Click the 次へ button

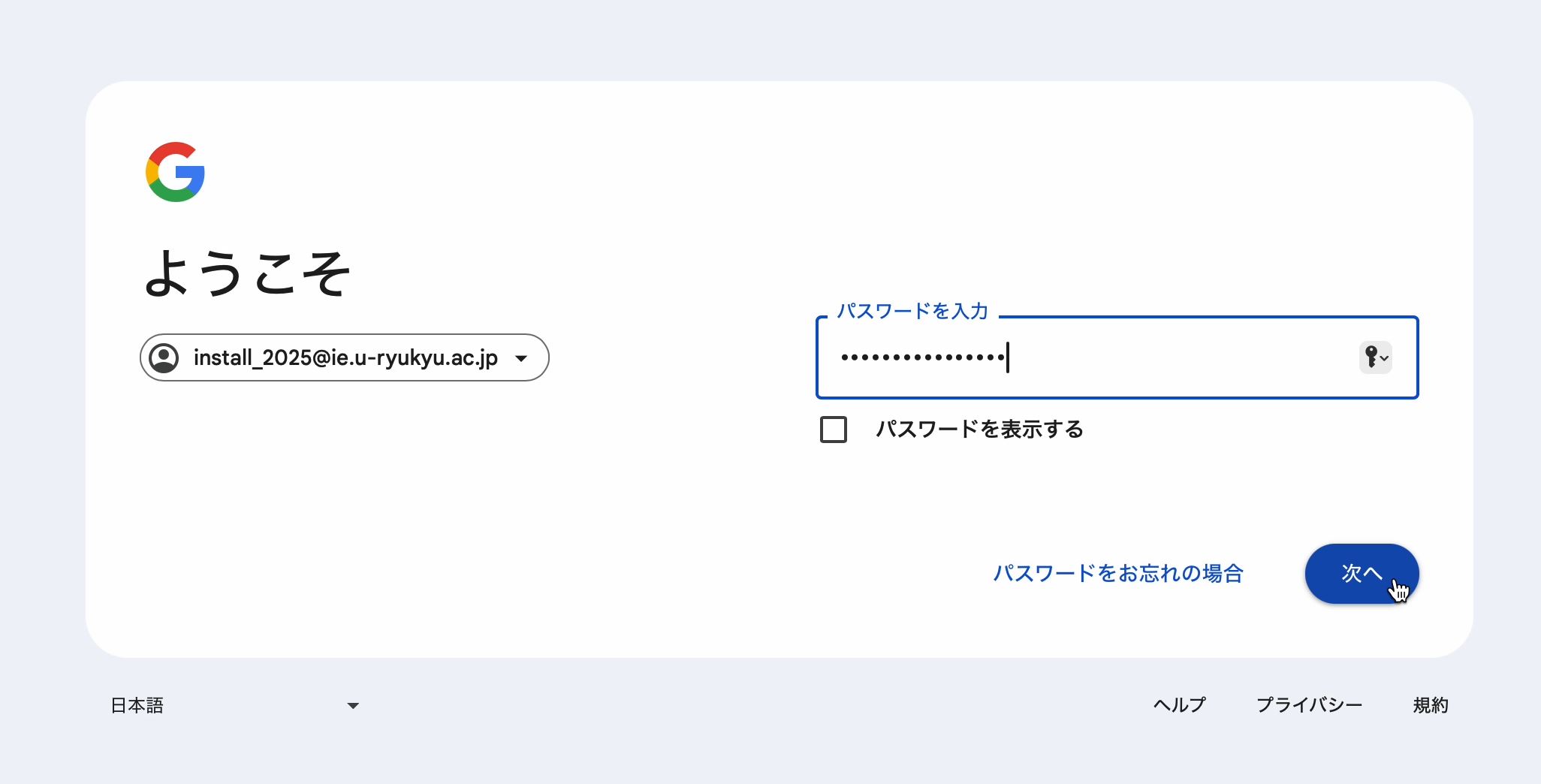point(1362,574)
